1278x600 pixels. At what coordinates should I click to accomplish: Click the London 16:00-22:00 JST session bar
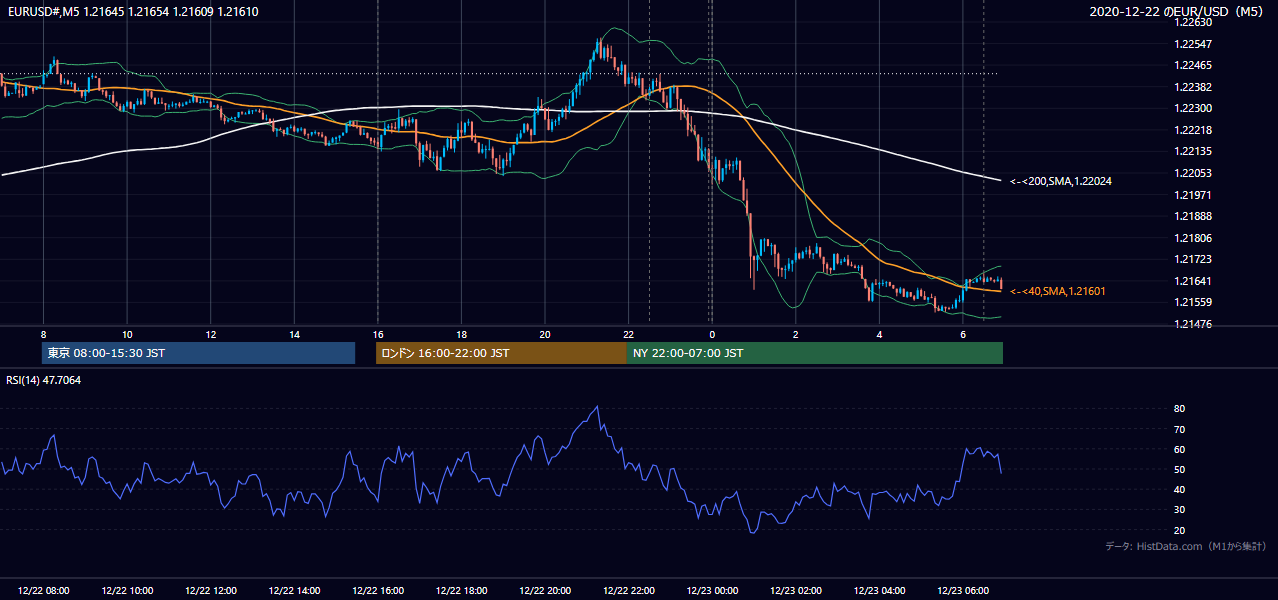click(501, 353)
